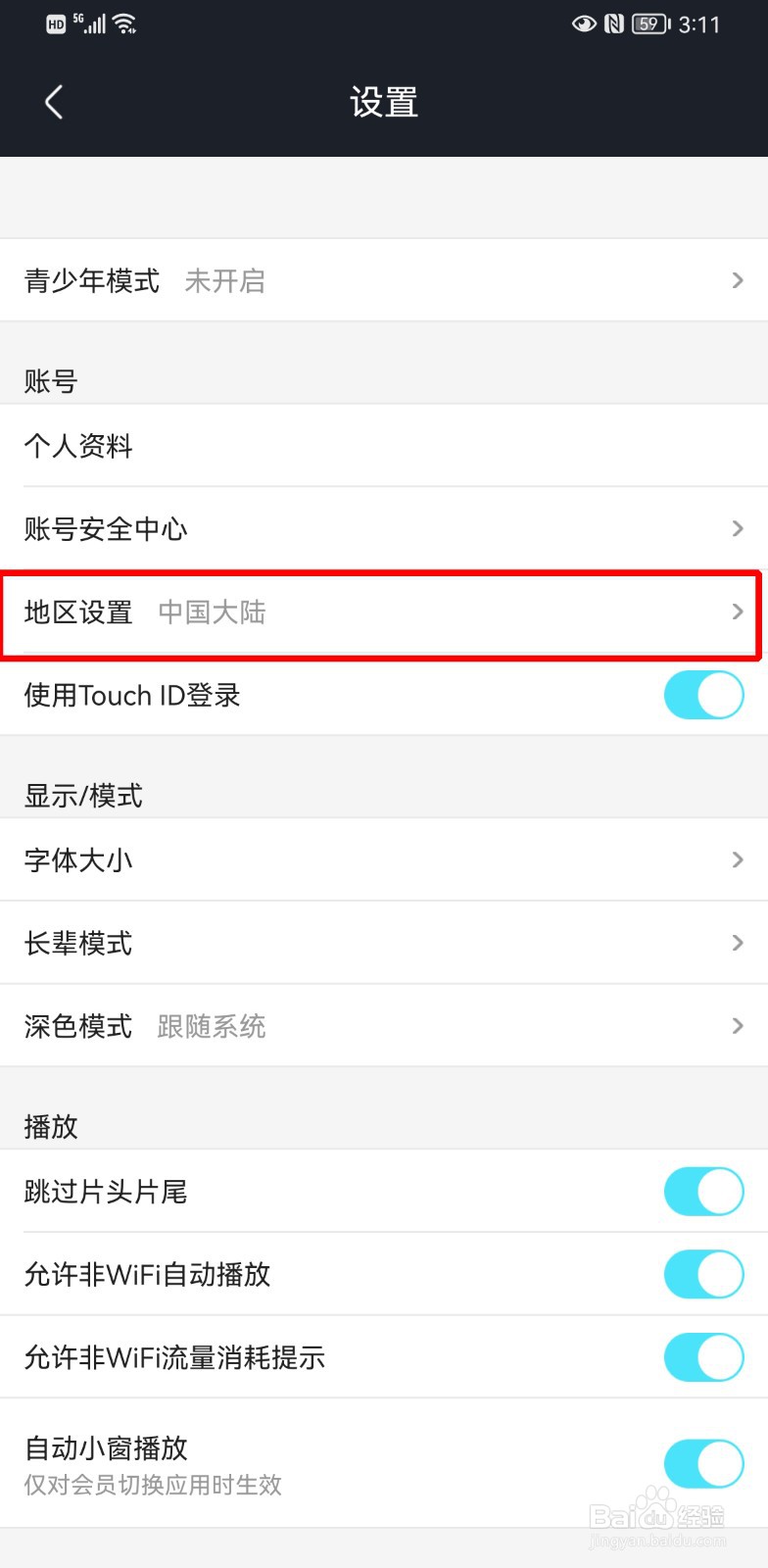Toggle 自动小窗播放 switch
Viewport: 768px width, 1568px height.
(x=704, y=1464)
